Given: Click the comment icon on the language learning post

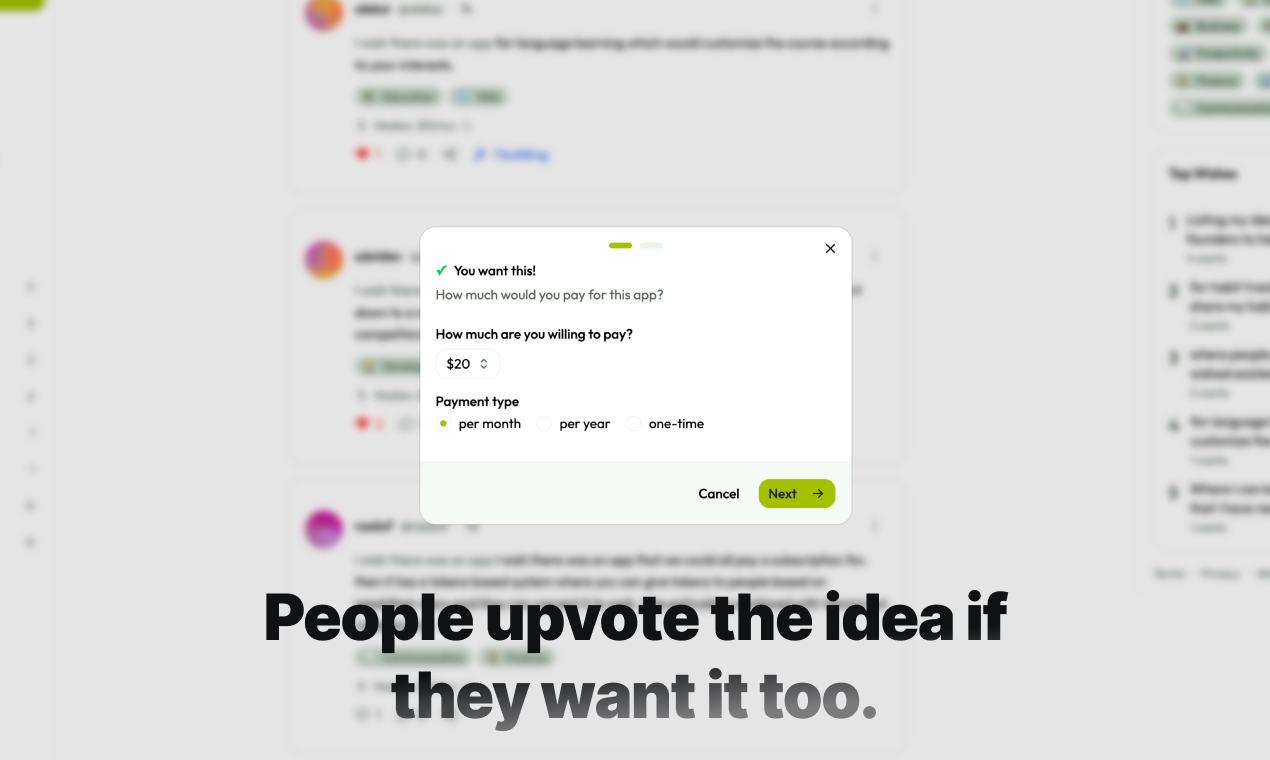Looking at the screenshot, I should coord(403,154).
